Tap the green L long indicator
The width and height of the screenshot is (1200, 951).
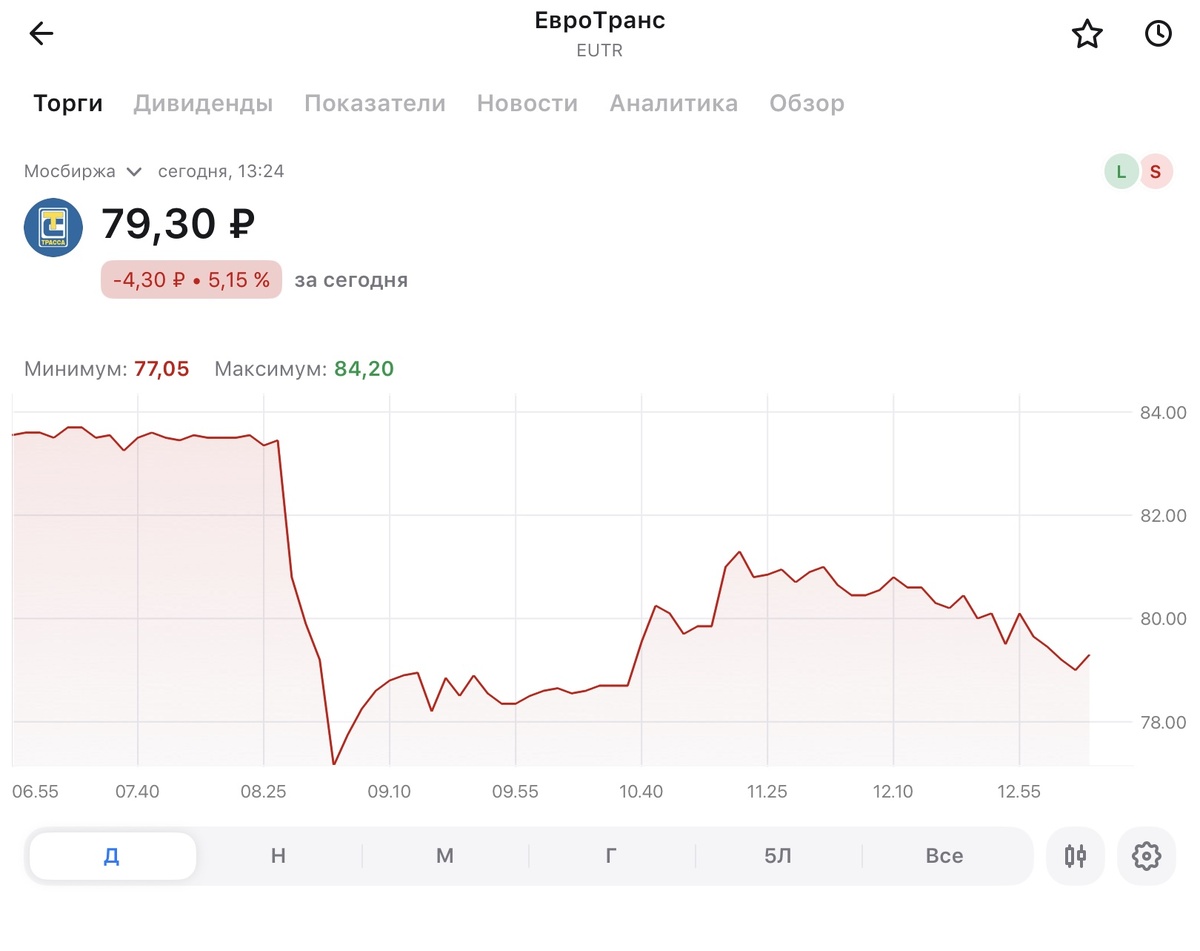[1121, 171]
